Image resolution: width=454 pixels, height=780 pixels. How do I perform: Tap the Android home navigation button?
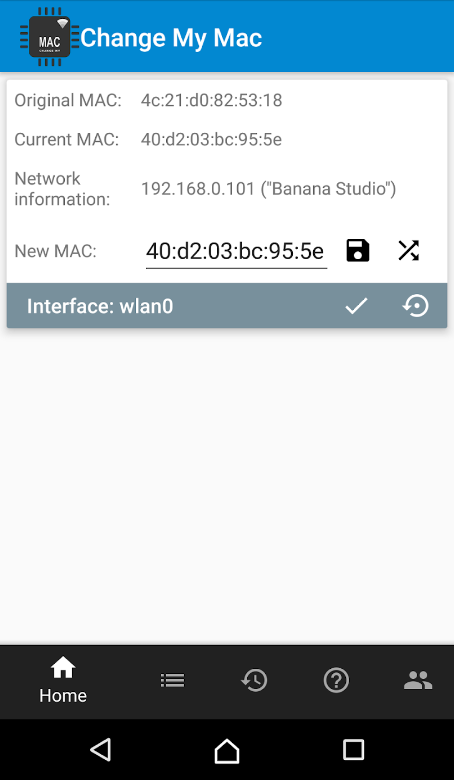(x=227, y=750)
